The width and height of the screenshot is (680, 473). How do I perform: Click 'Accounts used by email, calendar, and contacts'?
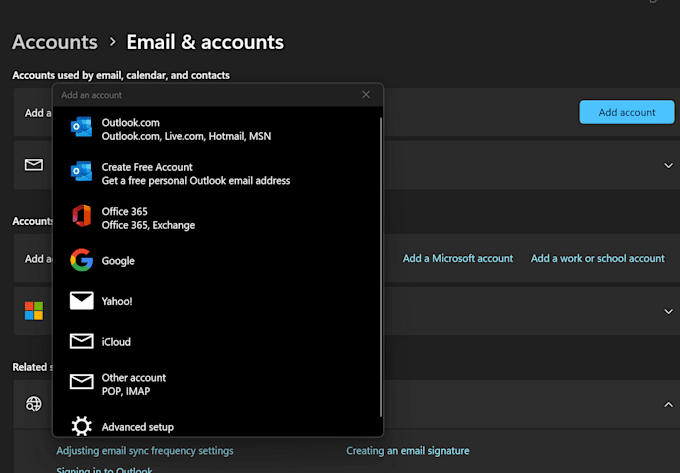pos(121,75)
